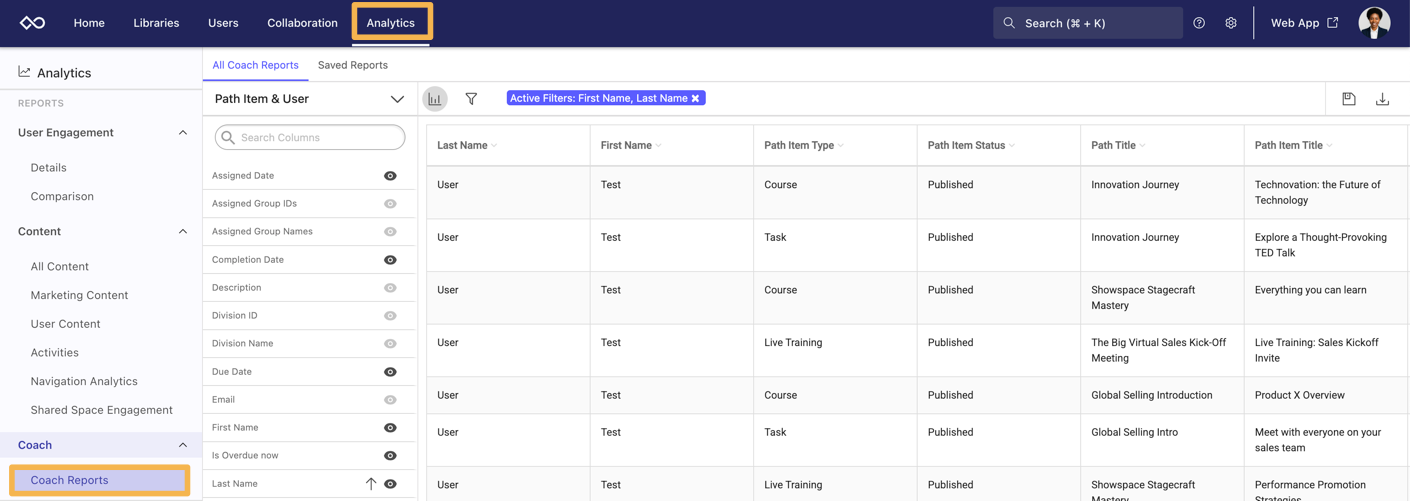Go to Navigation Analytics report

click(84, 381)
